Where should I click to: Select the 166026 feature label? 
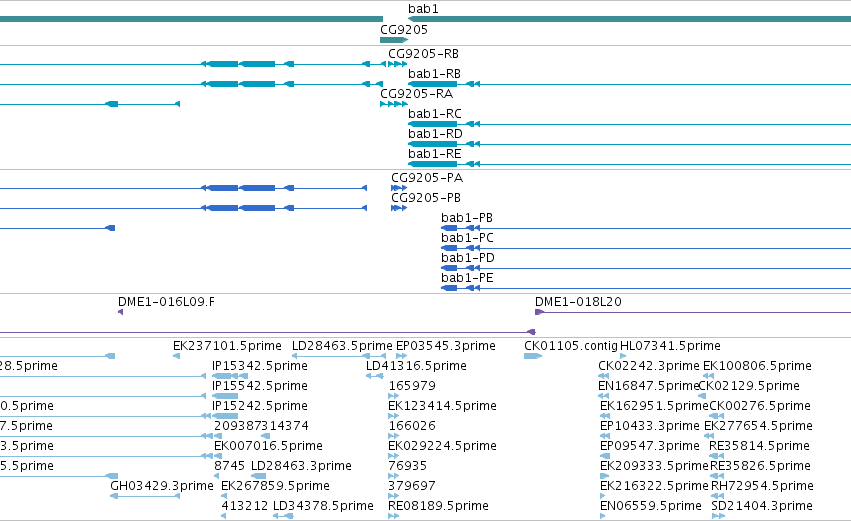tap(412, 426)
